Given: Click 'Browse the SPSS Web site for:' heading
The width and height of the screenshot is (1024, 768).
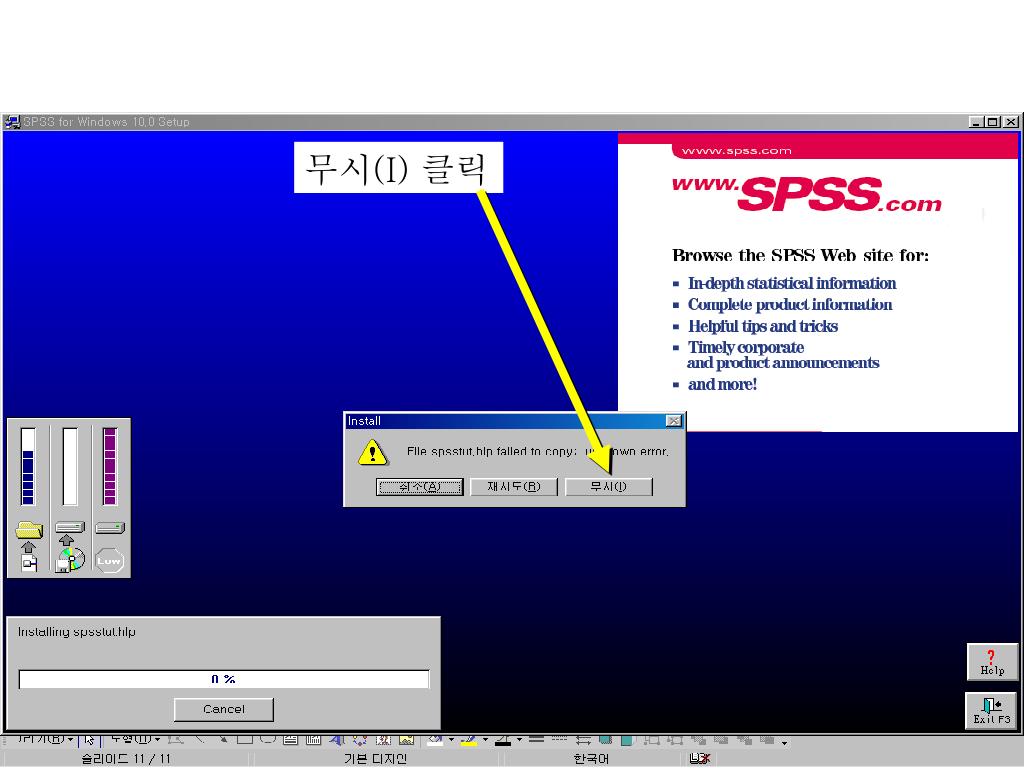Looking at the screenshot, I should 800,255.
